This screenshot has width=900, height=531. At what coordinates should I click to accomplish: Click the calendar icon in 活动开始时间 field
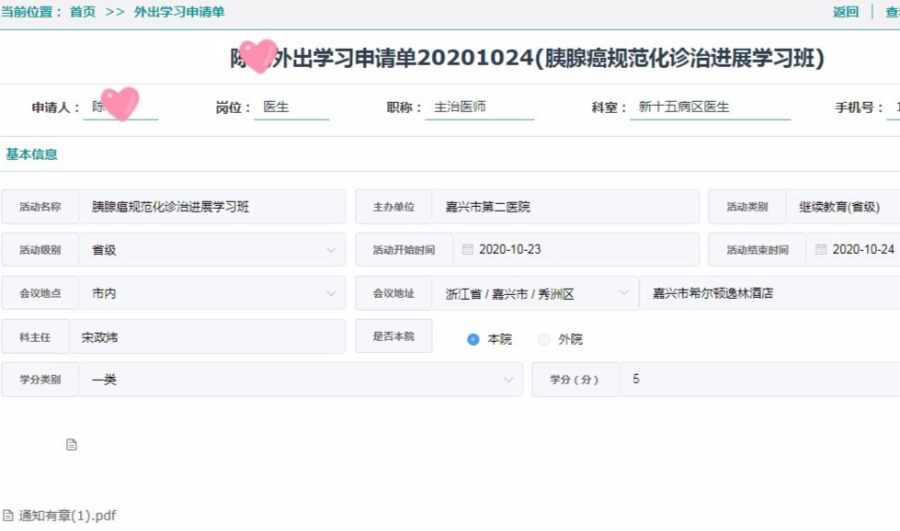click(x=467, y=250)
